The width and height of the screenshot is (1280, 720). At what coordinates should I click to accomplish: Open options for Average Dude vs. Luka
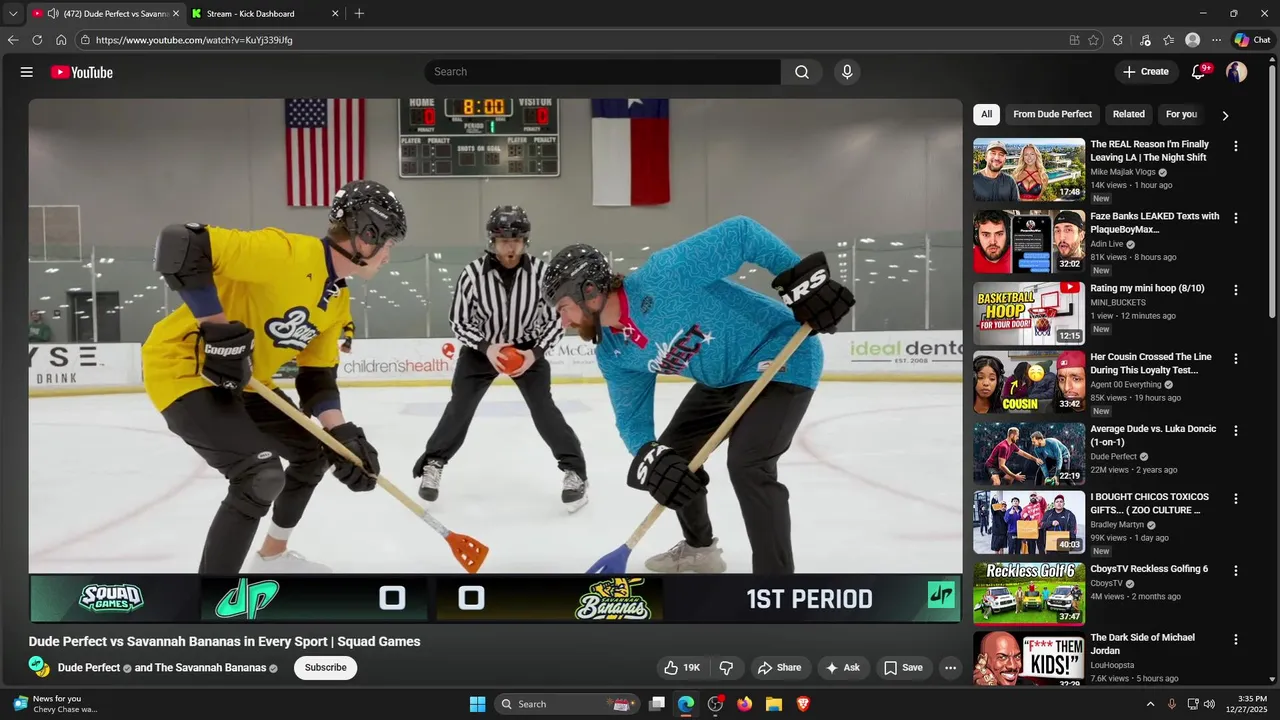[x=1236, y=430]
